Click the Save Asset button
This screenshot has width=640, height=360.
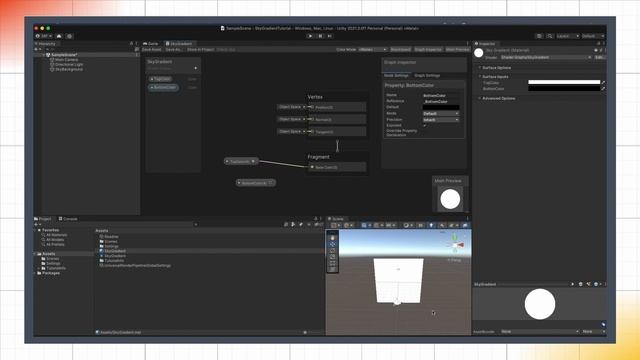(151, 49)
